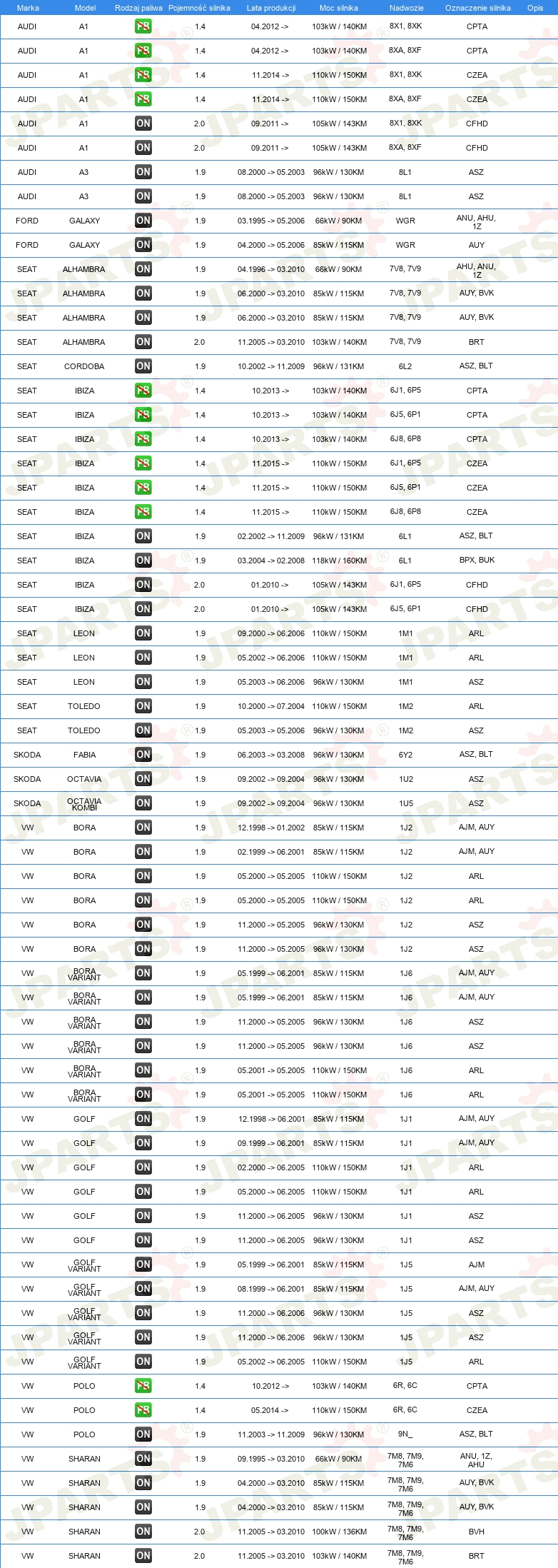Click the BPX, BUK engine code cell
Image resolution: width=558 pixels, height=1568 pixels.
click(x=477, y=560)
